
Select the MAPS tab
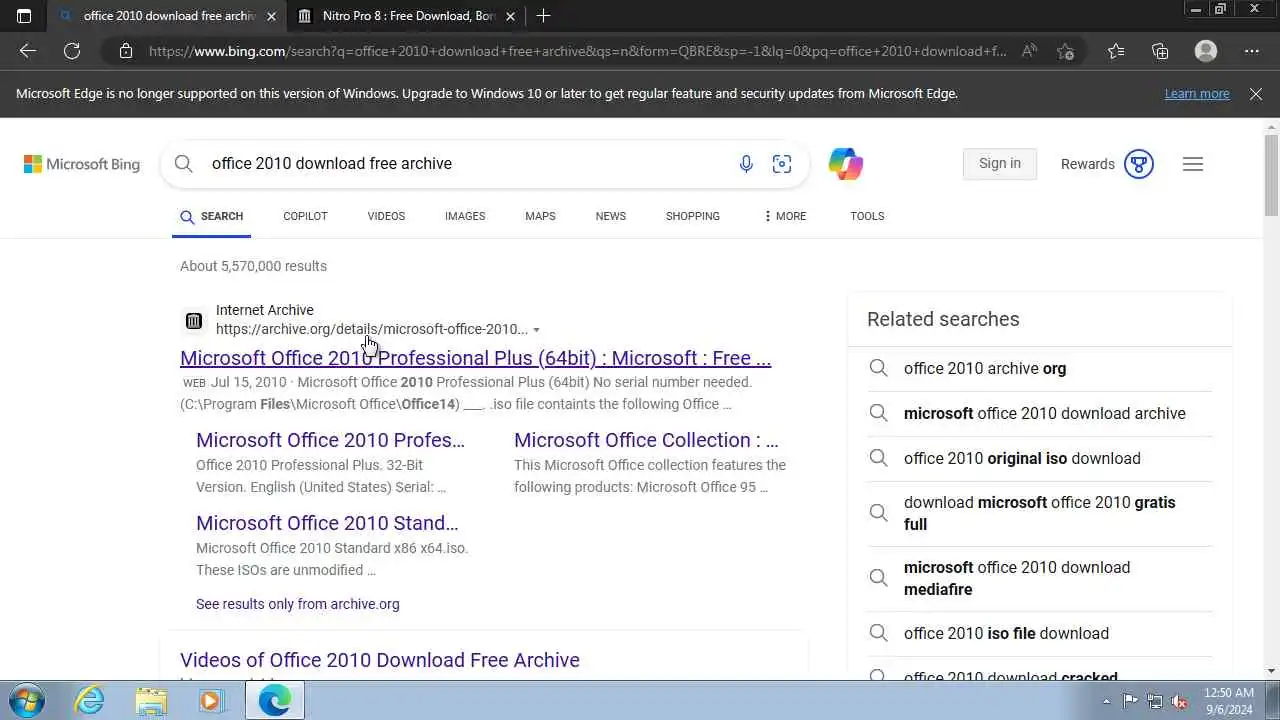tap(540, 216)
